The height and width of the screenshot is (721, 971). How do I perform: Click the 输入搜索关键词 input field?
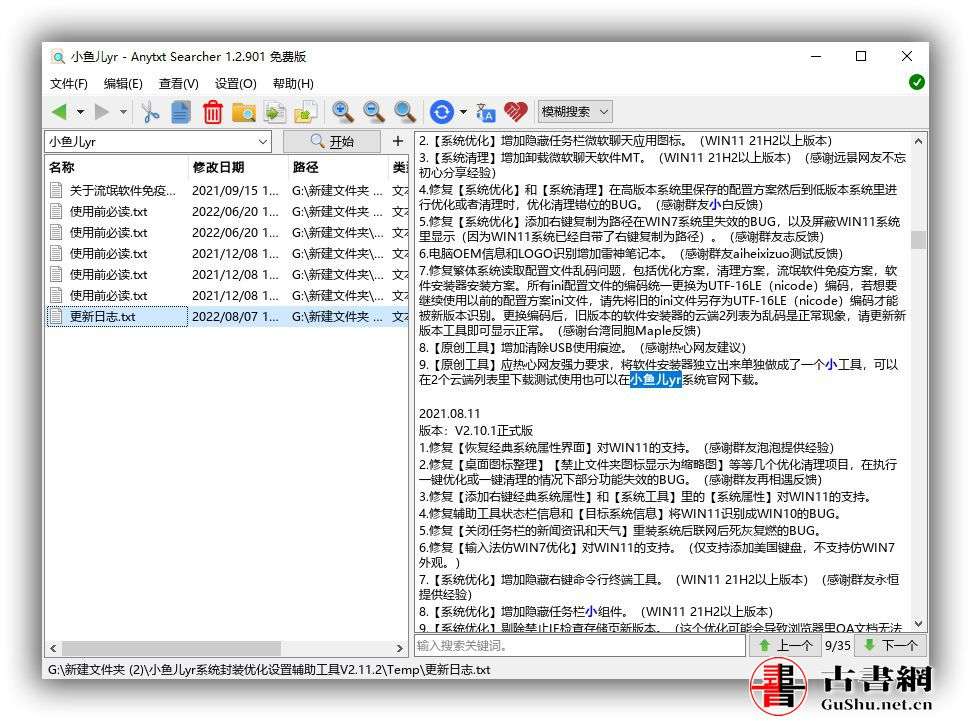(x=580, y=645)
